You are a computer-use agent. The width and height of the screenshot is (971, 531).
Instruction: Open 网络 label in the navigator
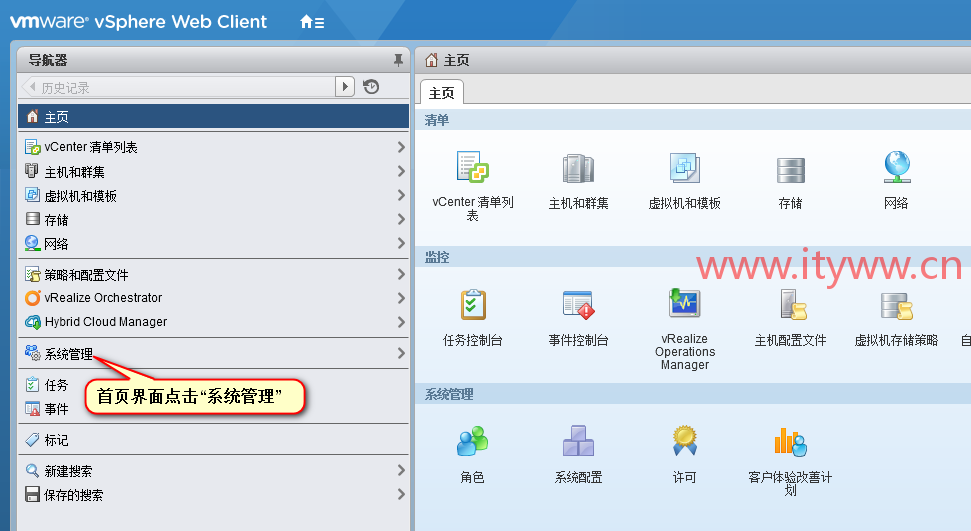(x=56, y=244)
